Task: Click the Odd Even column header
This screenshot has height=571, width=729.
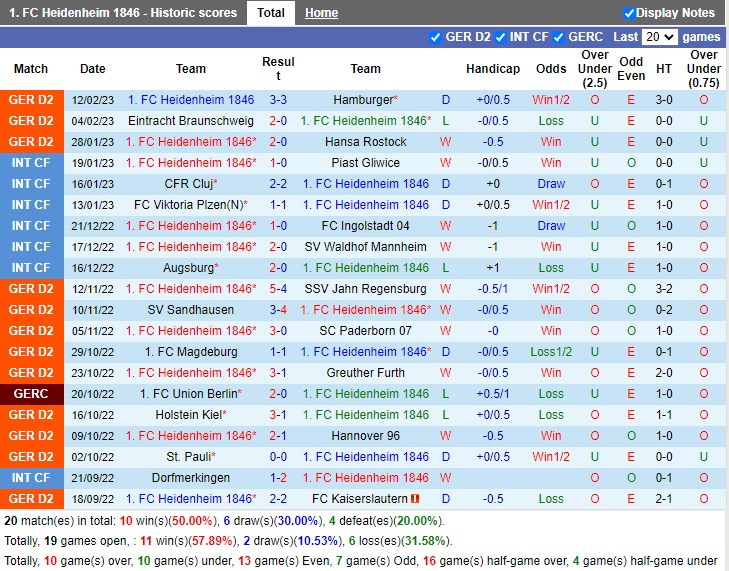Action: (x=631, y=69)
